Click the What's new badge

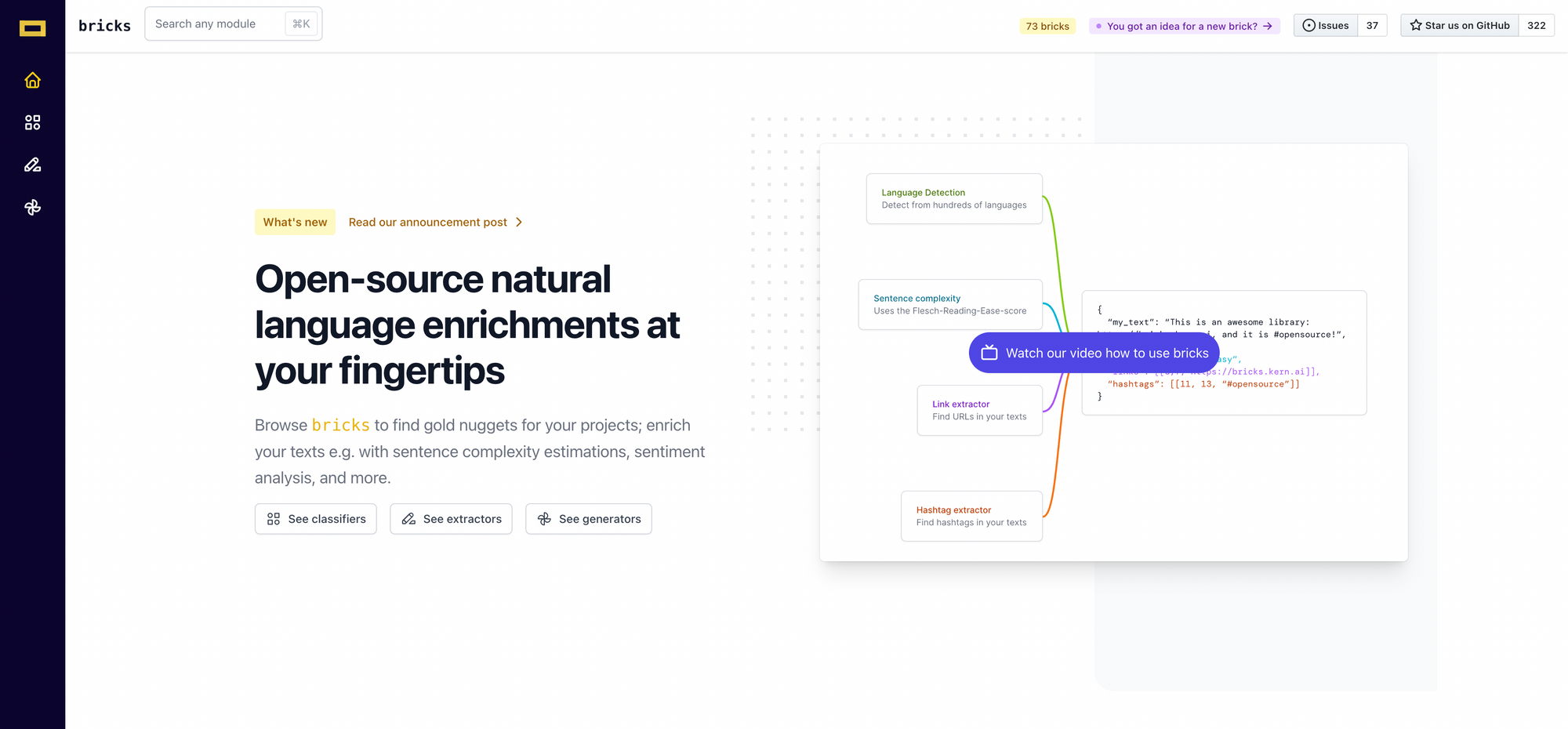tap(295, 222)
